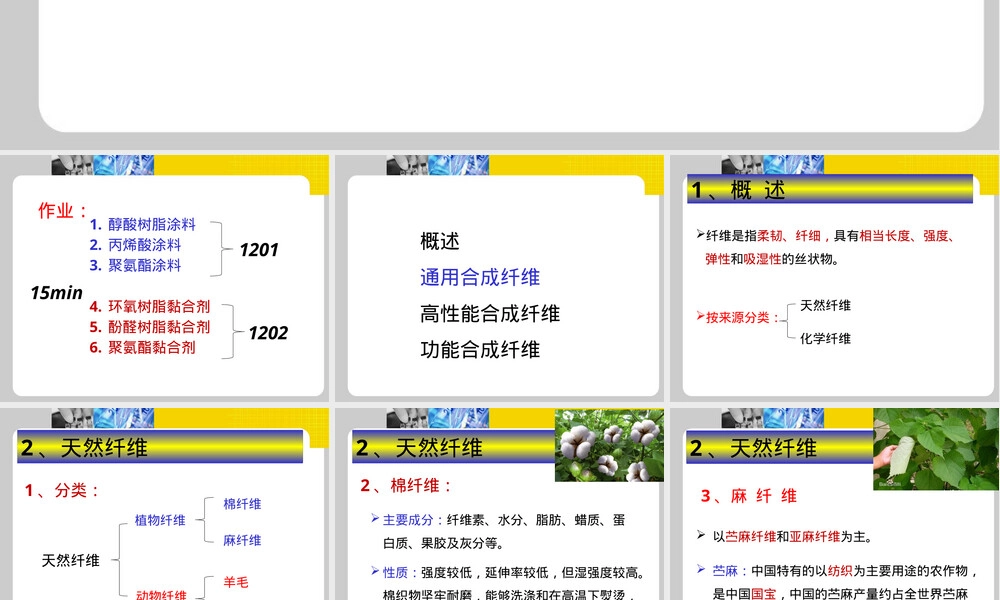Image resolution: width=1000 pixels, height=600 pixels.
Task: Click the text 酚醛树脂黏合剂
Action: (159, 327)
